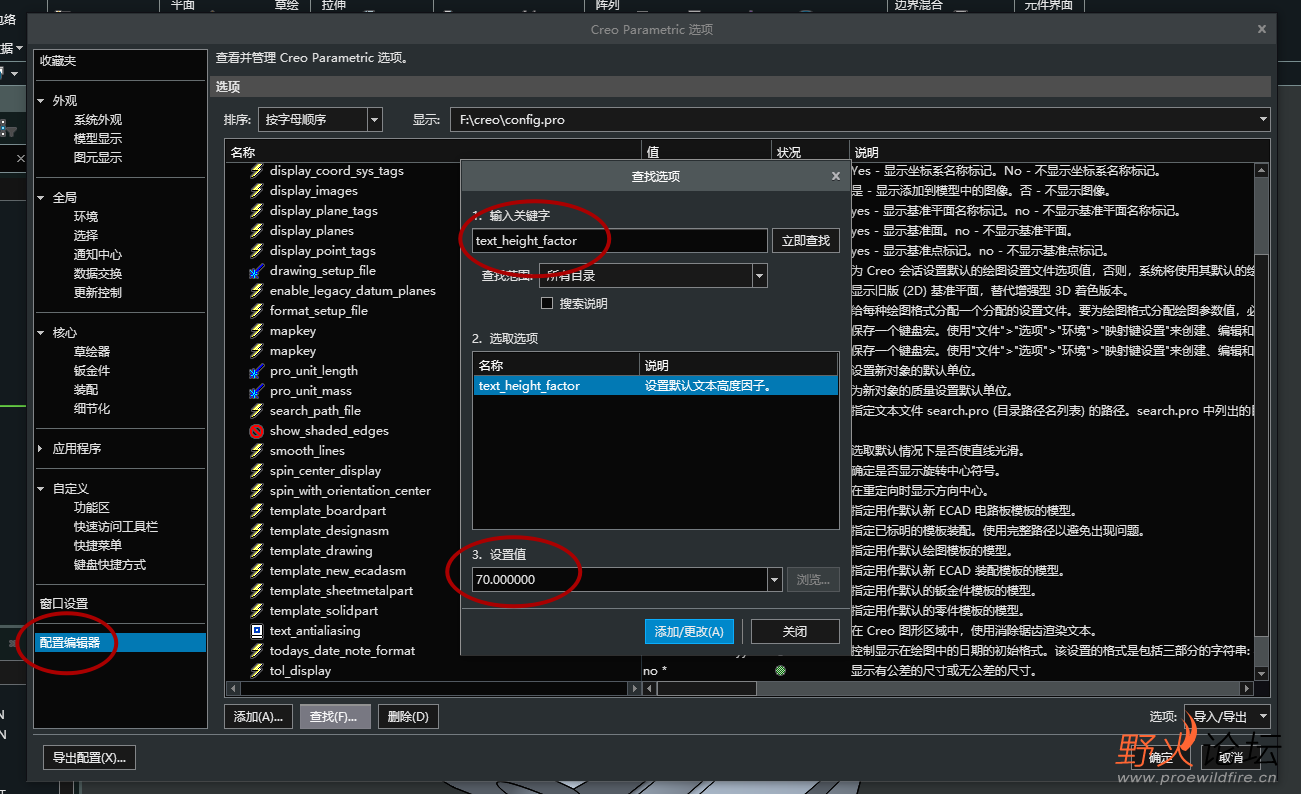Select 草绘器 in the sidebar
Screen dimensions: 1301x794
(92, 352)
